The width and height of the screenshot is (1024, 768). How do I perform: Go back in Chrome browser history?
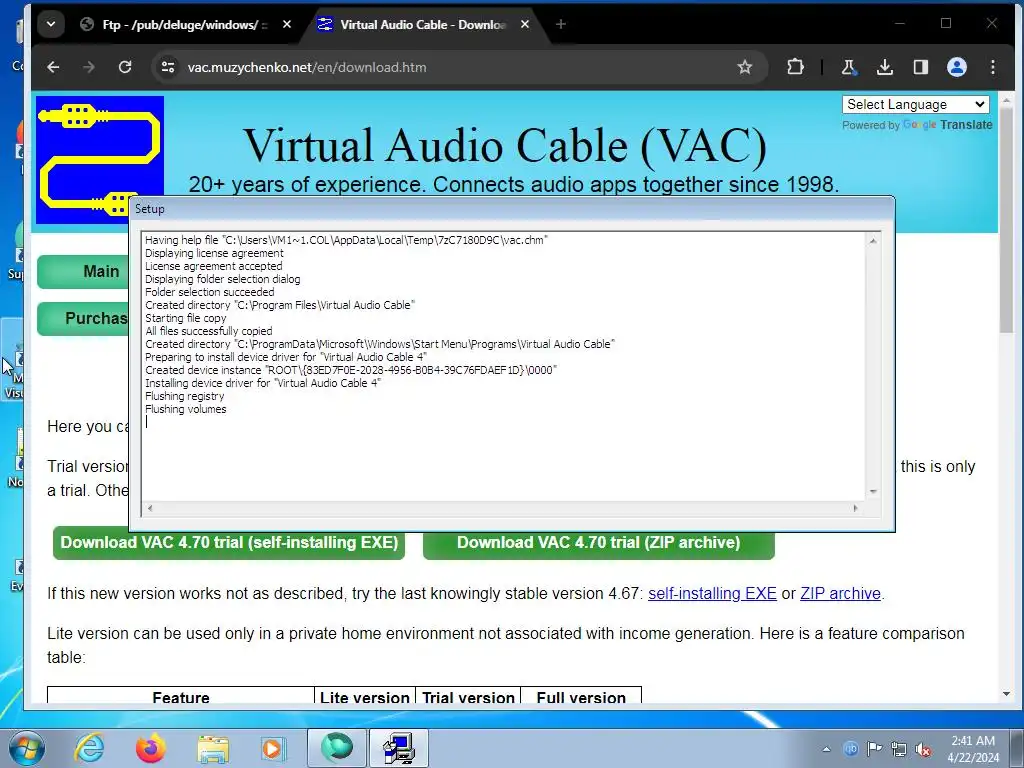pyautogui.click(x=54, y=67)
